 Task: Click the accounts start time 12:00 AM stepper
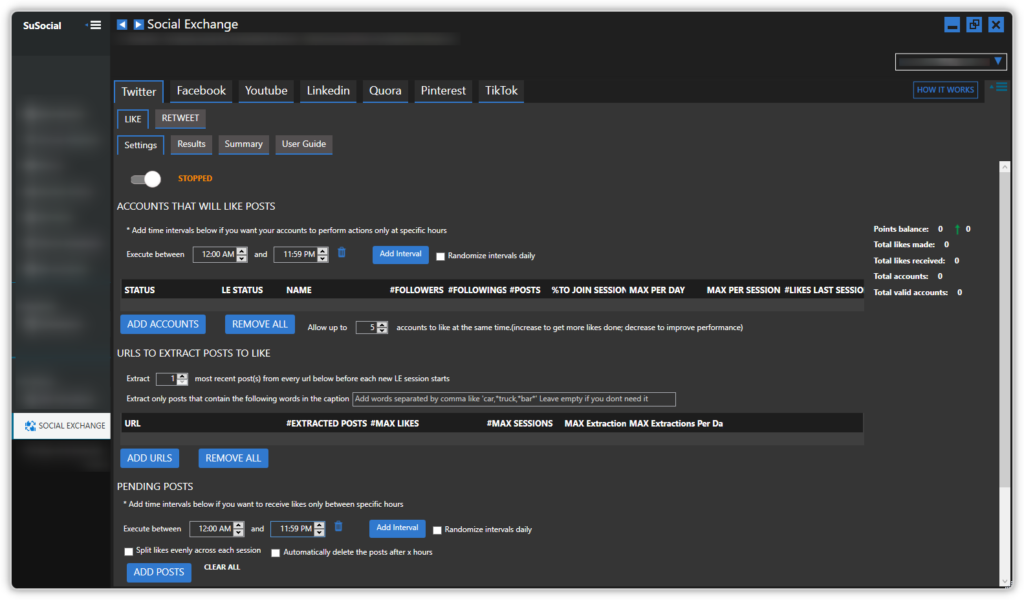pos(242,255)
